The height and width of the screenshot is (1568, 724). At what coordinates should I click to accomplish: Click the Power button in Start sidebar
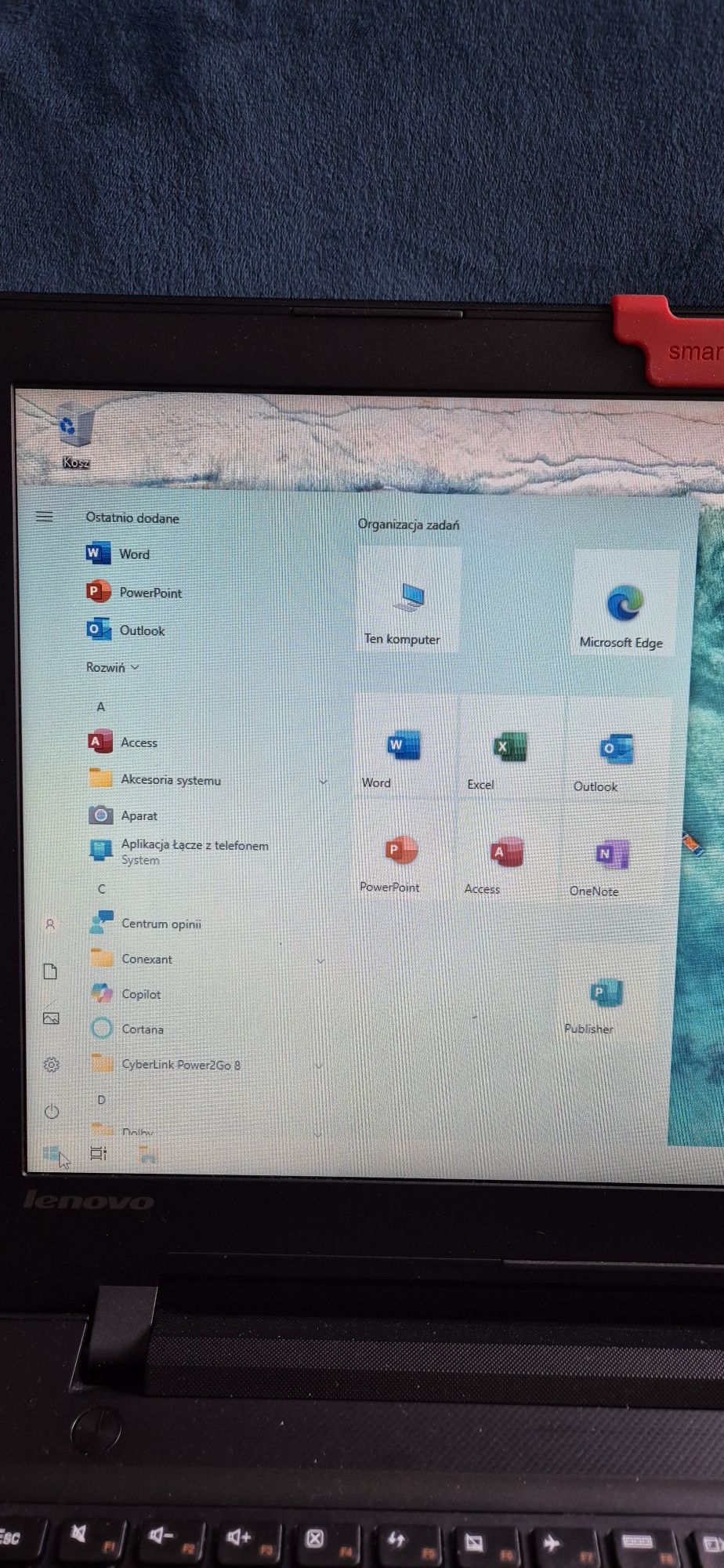[52, 1111]
